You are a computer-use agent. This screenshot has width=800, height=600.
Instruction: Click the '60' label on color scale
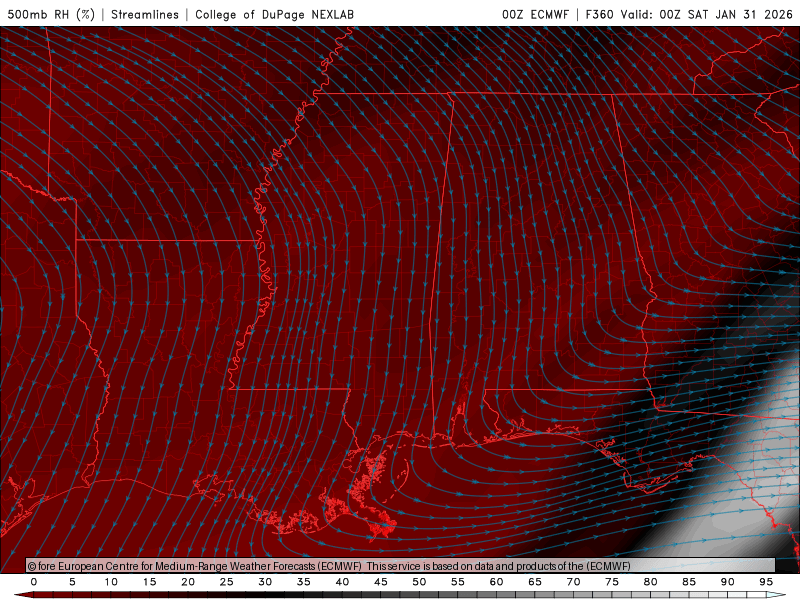point(496,582)
